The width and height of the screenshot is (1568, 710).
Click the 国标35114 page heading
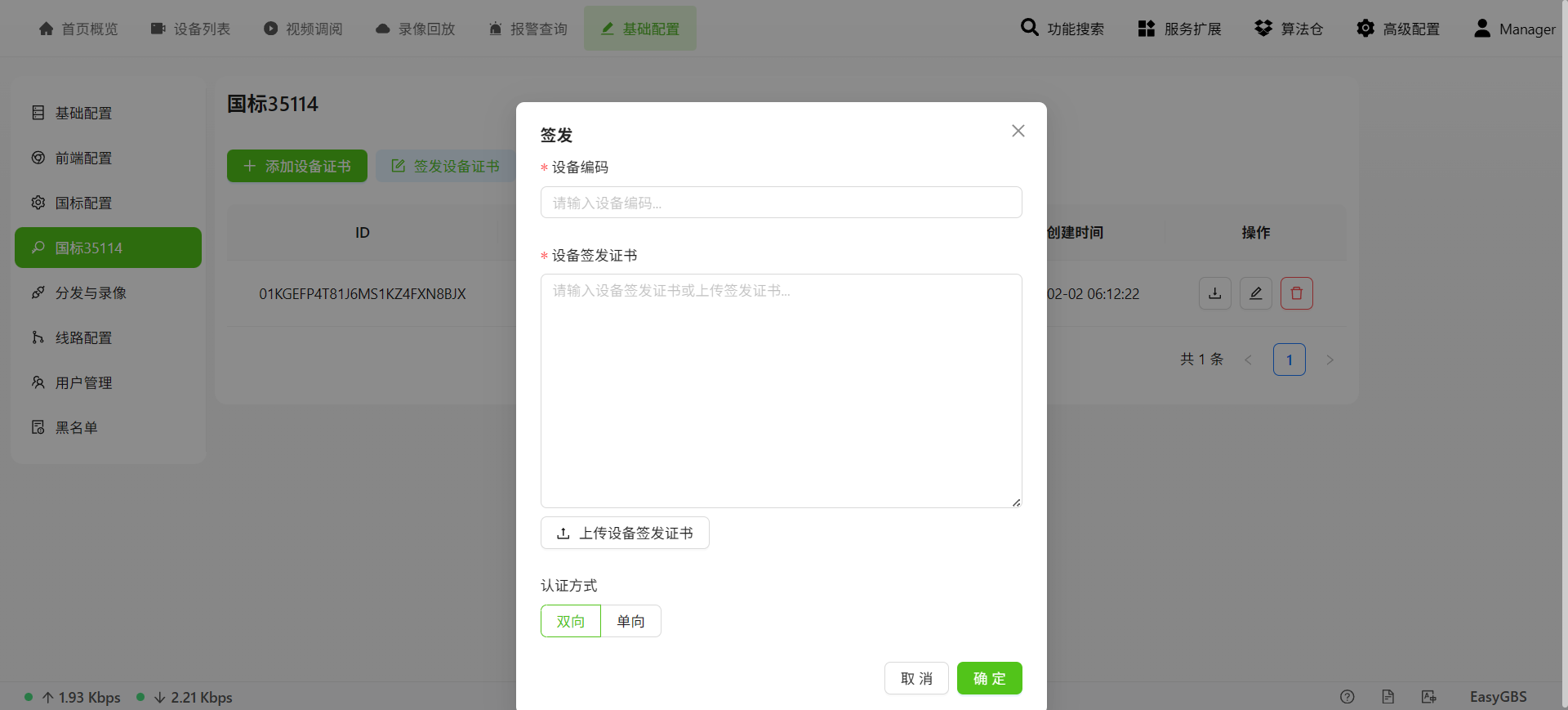click(x=273, y=104)
